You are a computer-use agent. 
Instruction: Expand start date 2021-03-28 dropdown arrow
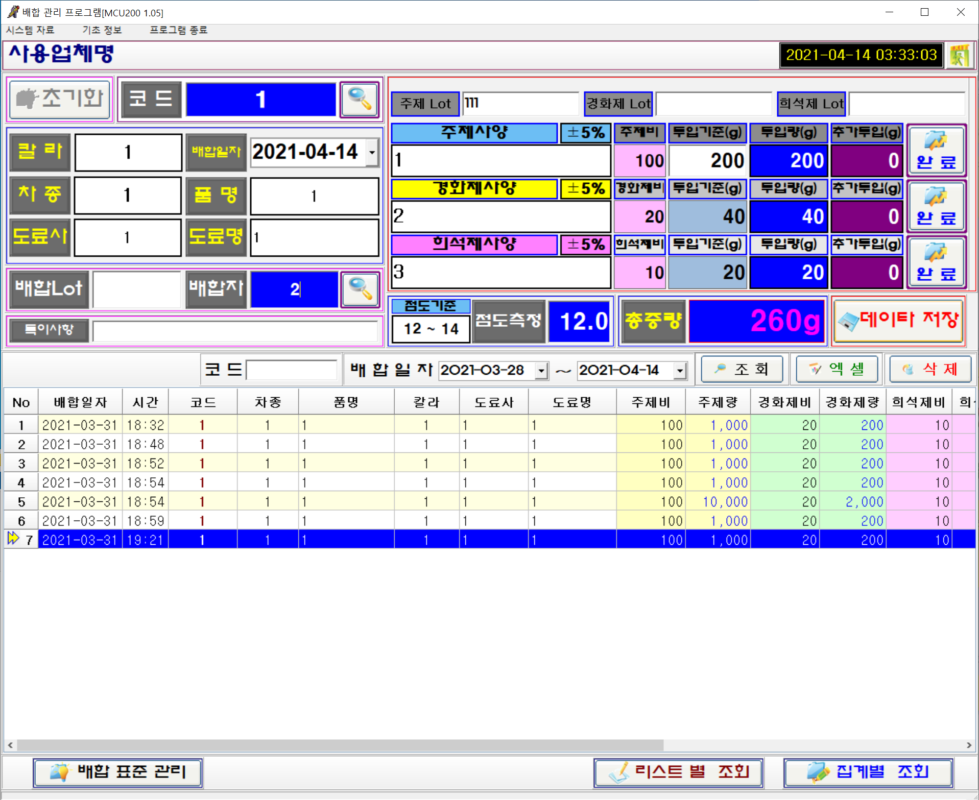pyautogui.click(x=541, y=370)
